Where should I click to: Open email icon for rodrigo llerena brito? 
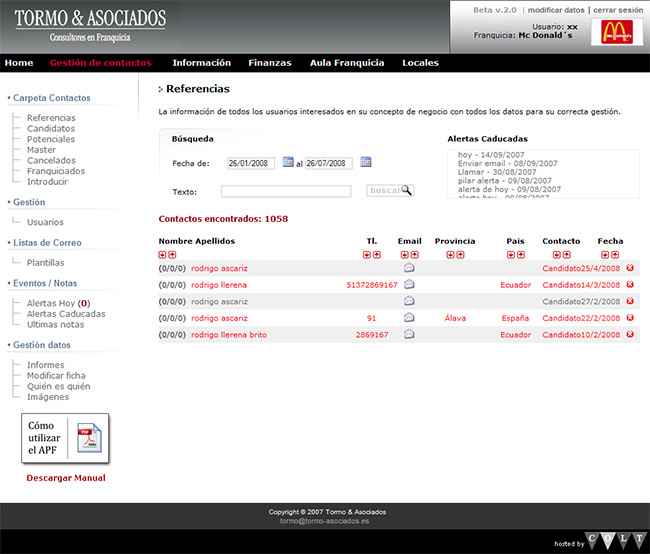pos(409,334)
